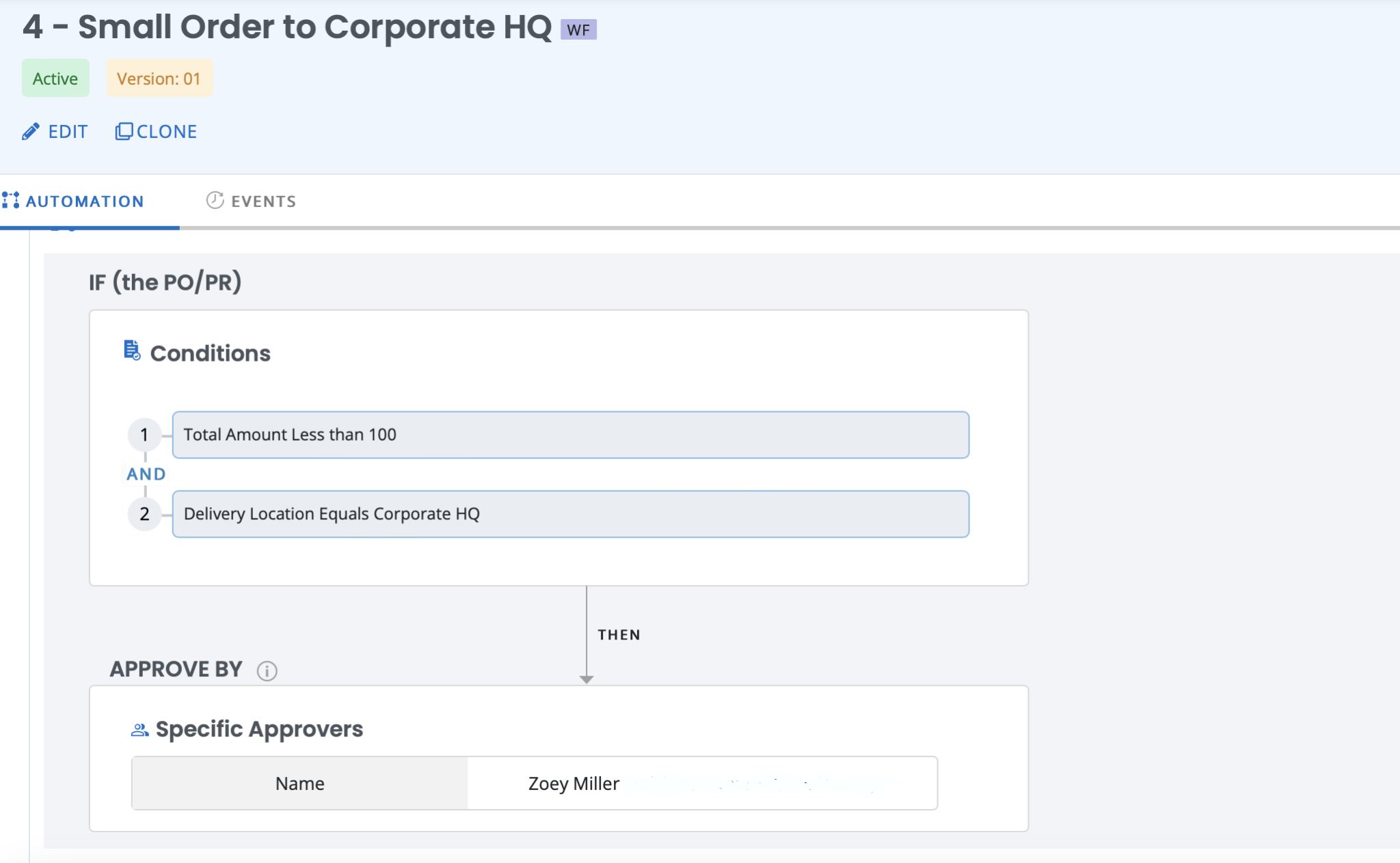The height and width of the screenshot is (863, 1400).
Task: Click the Name header cell
Action: (x=300, y=783)
